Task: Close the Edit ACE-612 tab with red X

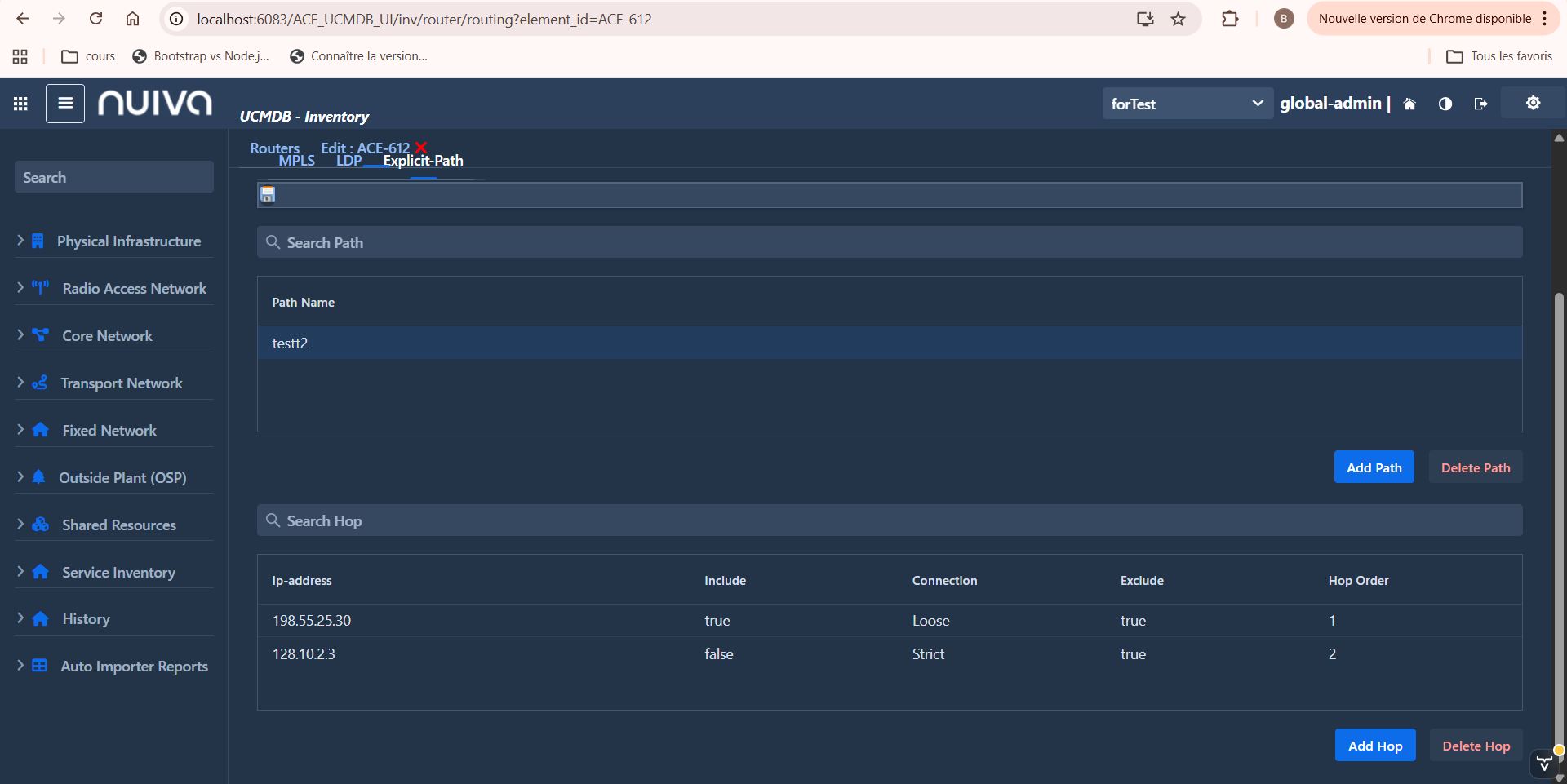Action: [x=421, y=148]
